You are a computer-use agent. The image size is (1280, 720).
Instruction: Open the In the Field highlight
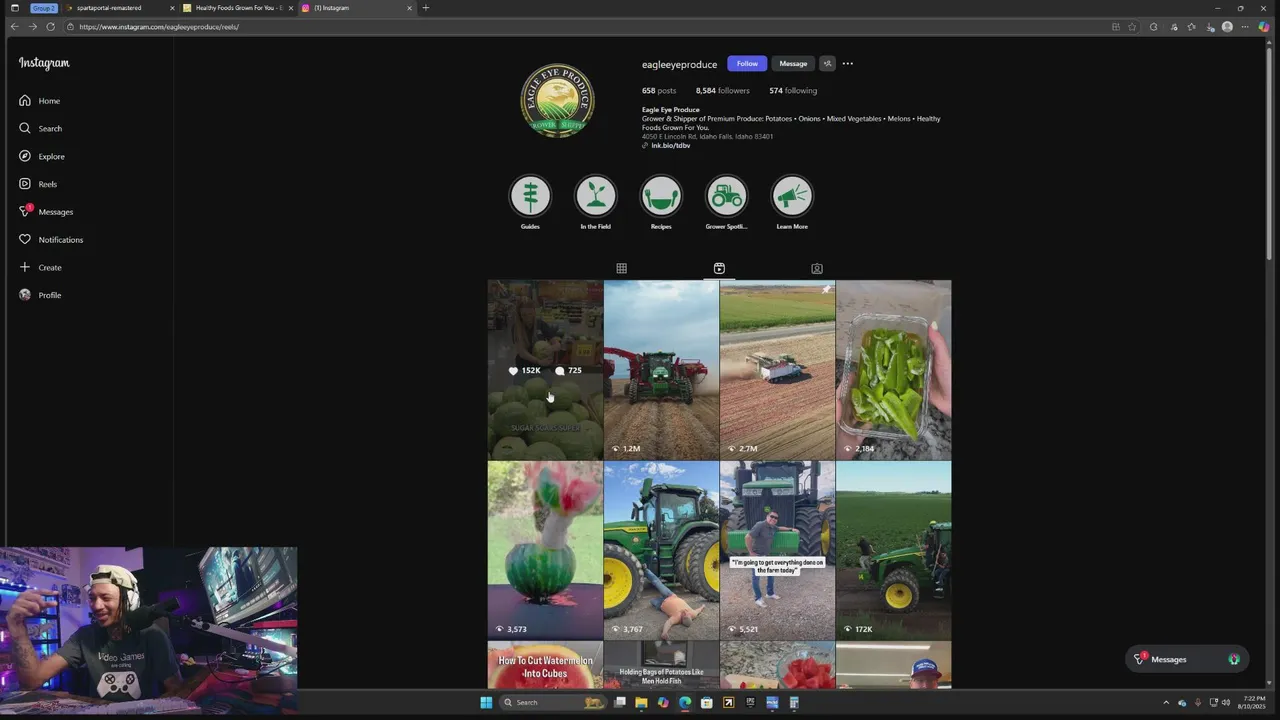coord(595,196)
